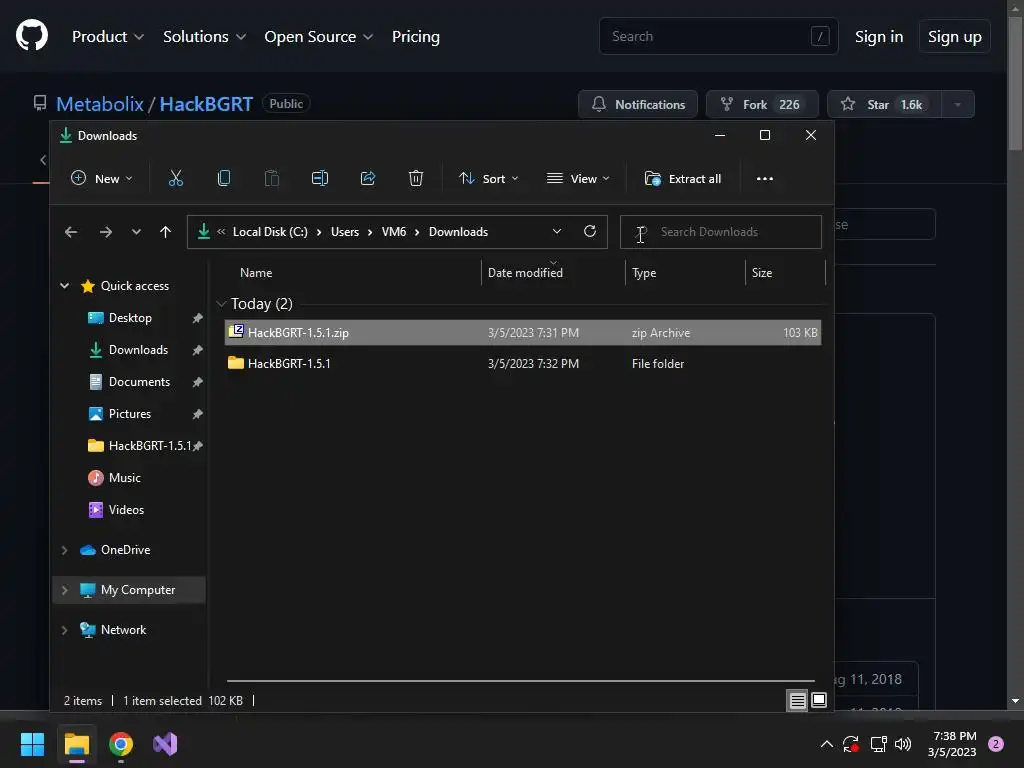Open GitHub home via Octocat logo
Viewport: 1024px width, 768px height.
32,35
